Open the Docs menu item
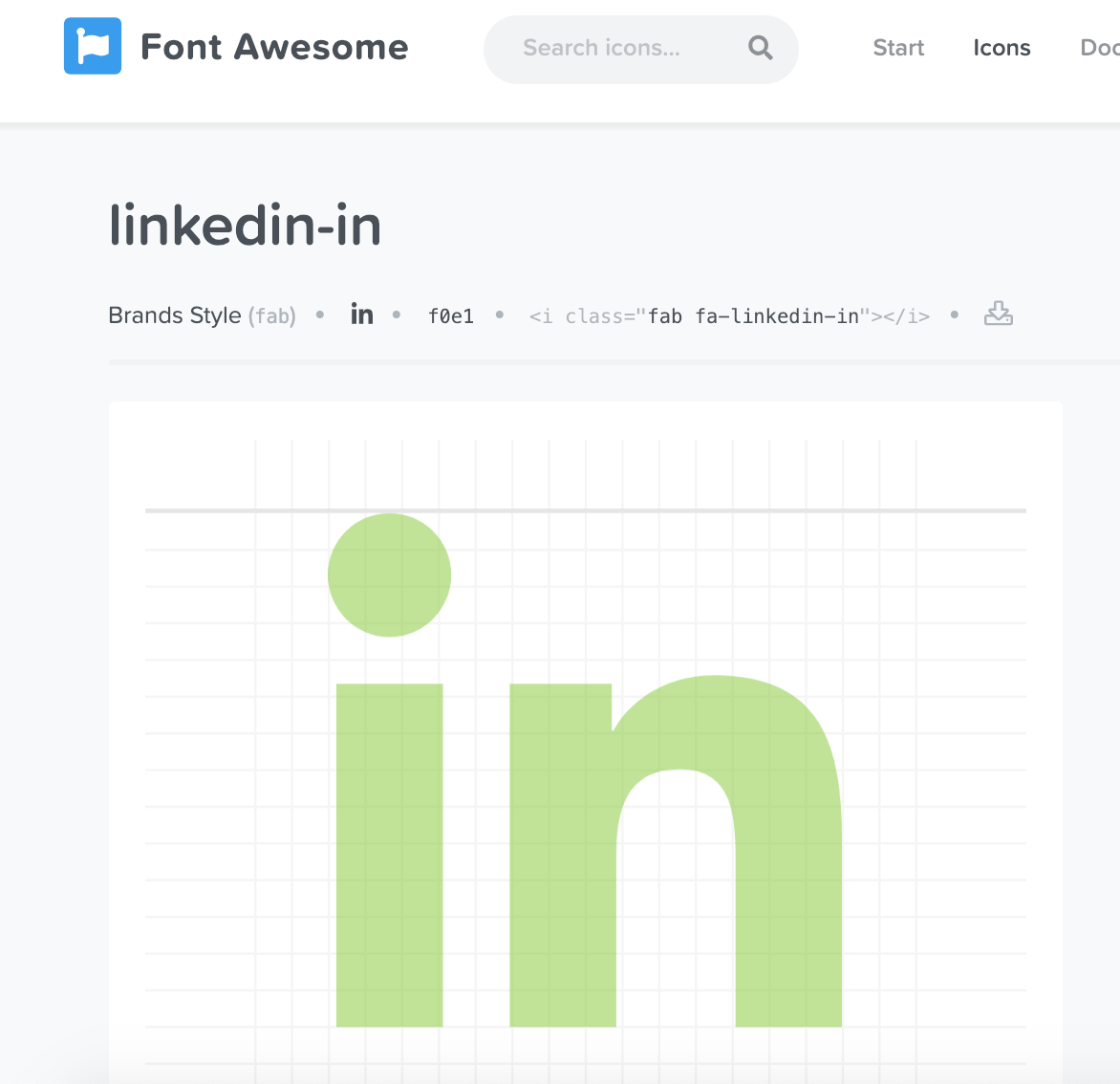Screen dimensions: 1120x1084 coord(1099,48)
